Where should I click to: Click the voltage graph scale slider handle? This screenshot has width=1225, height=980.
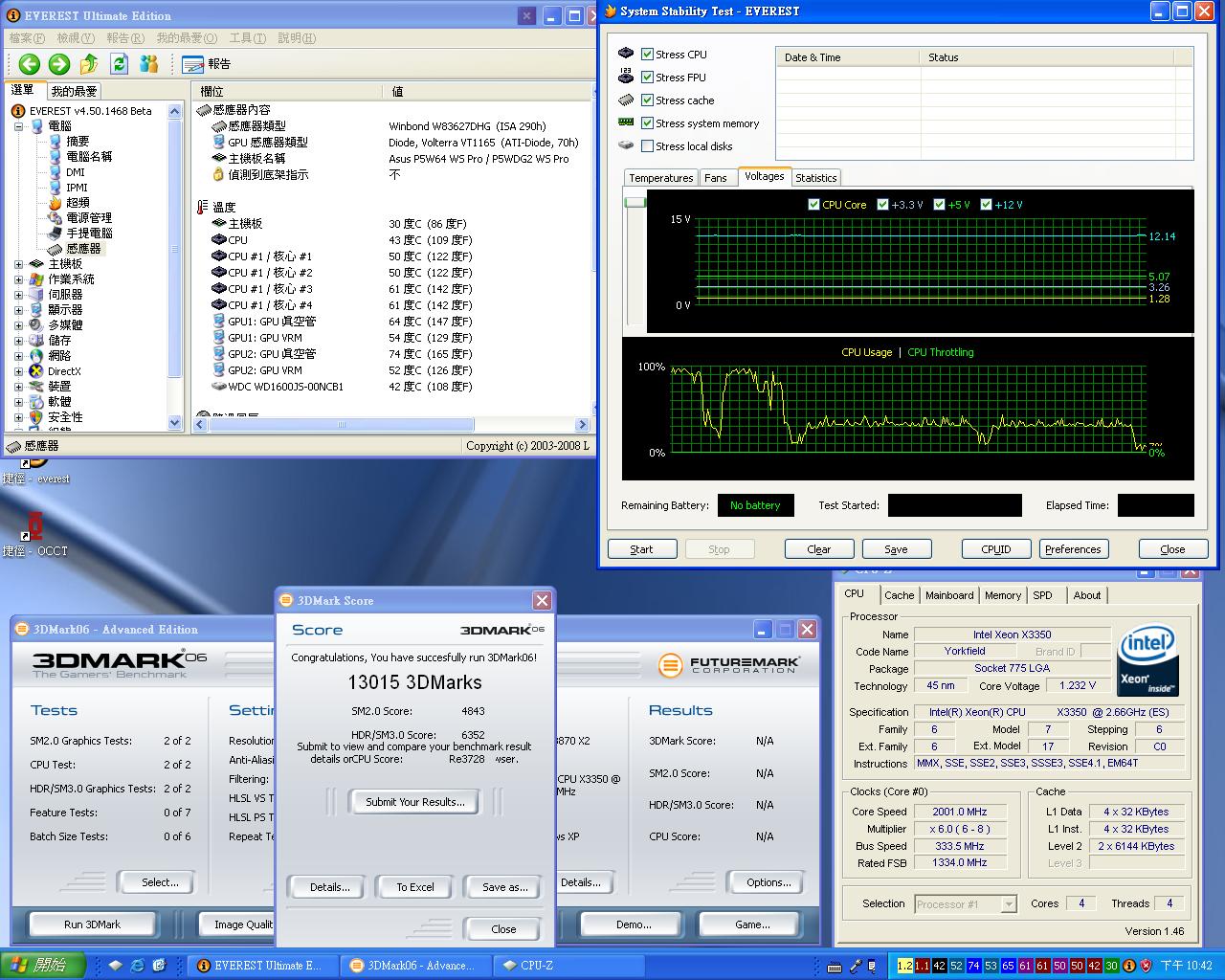coord(635,203)
